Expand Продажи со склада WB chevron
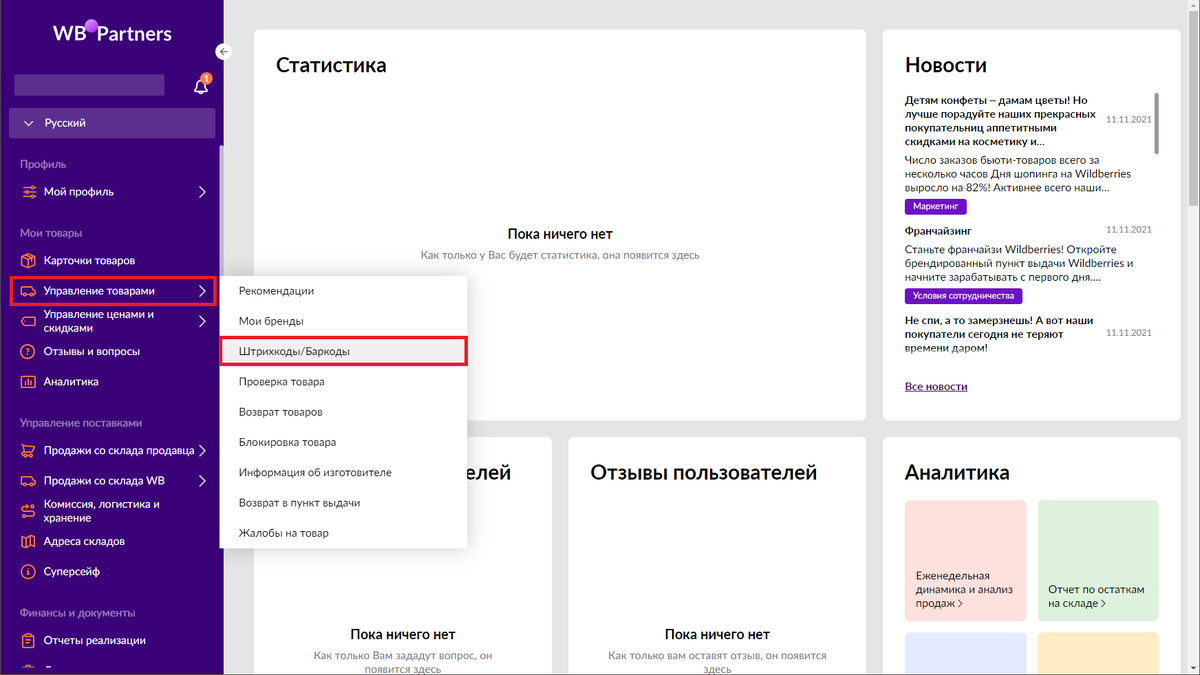Image resolution: width=1200 pixels, height=675 pixels. point(202,481)
